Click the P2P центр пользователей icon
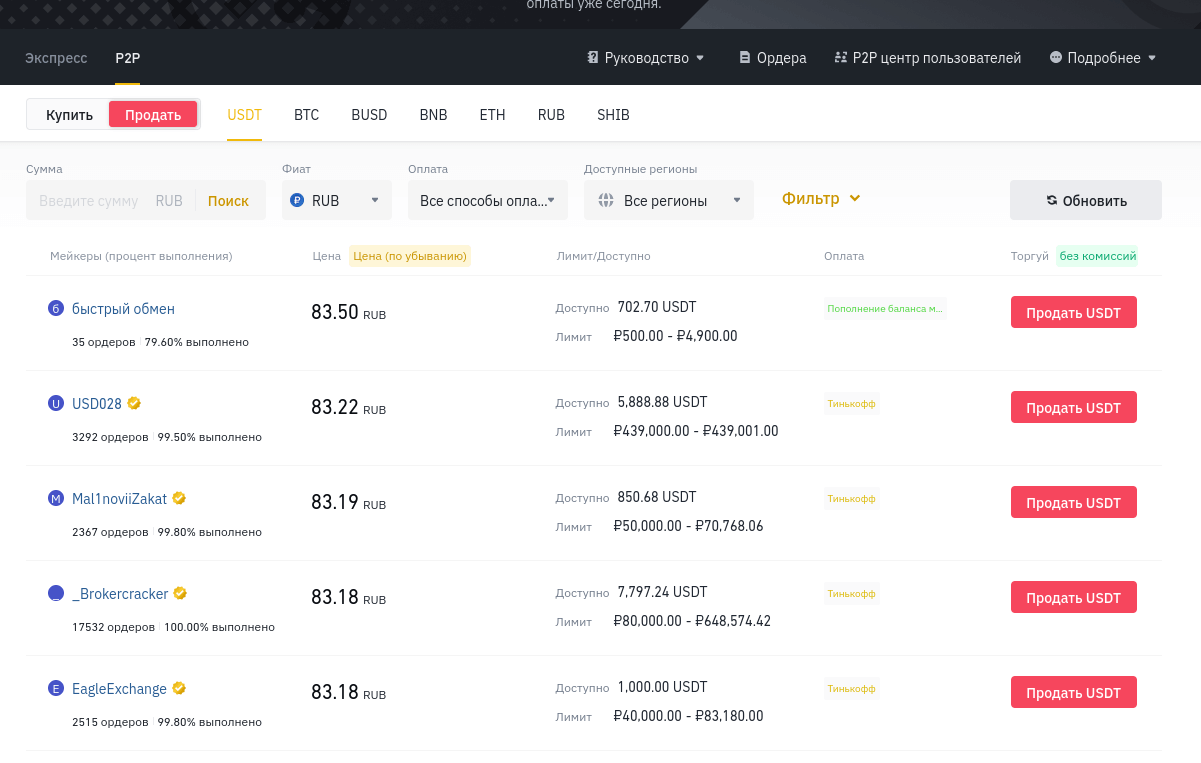 coord(840,58)
